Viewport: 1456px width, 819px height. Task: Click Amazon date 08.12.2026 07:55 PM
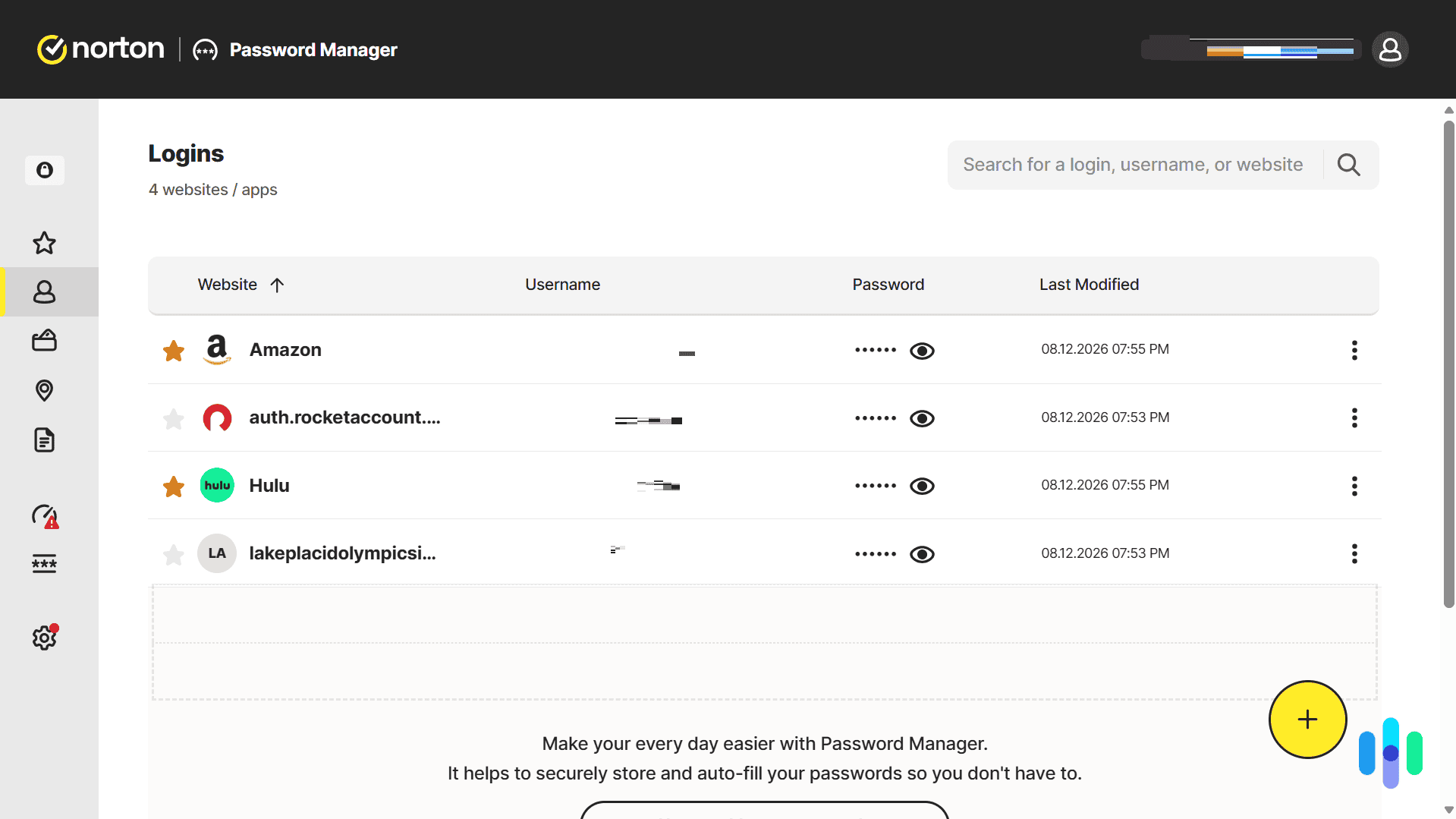click(x=1105, y=349)
